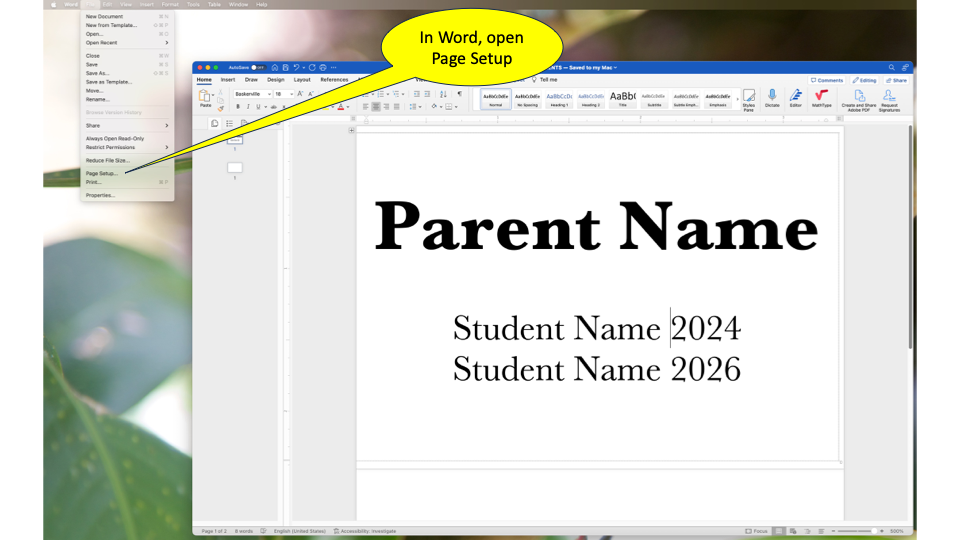This screenshot has height=540, width=960.
Task: Toggle Focus mode in status bar
Action: pos(757,531)
